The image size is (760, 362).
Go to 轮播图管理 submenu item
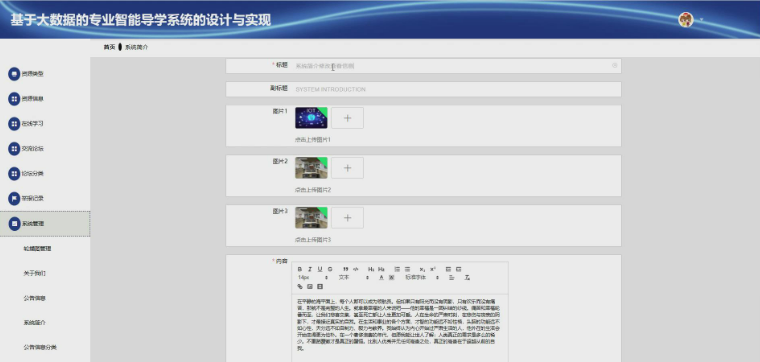pos(37,249)
